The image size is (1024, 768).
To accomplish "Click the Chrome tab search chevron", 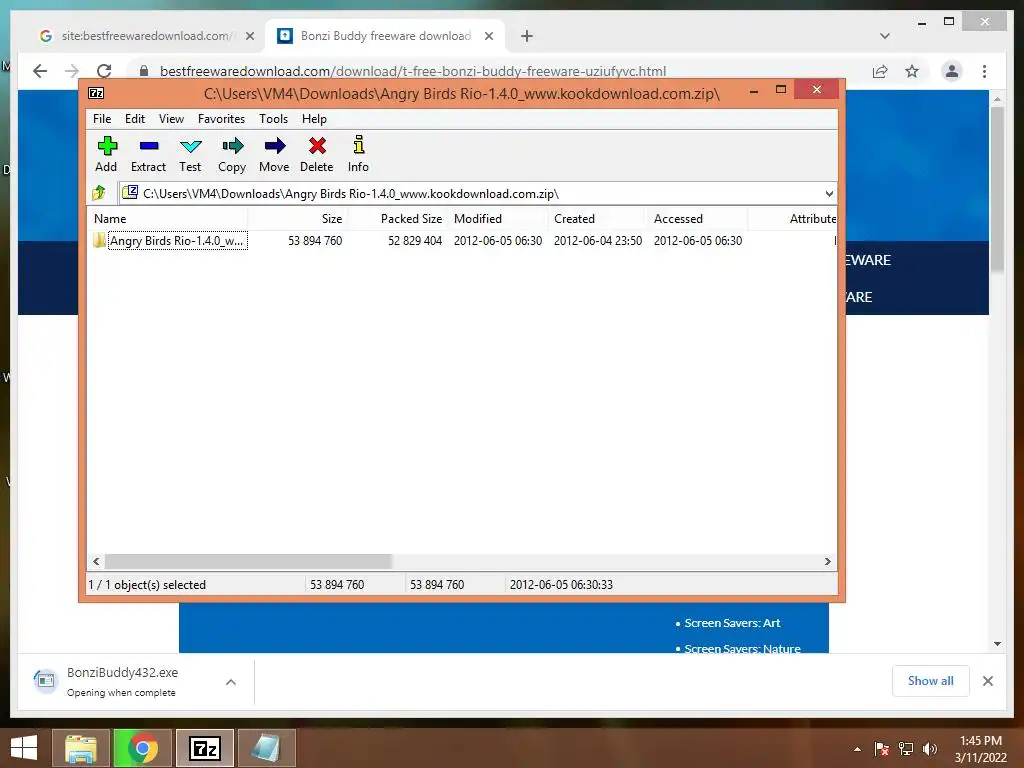I will [x=884, y=36].
